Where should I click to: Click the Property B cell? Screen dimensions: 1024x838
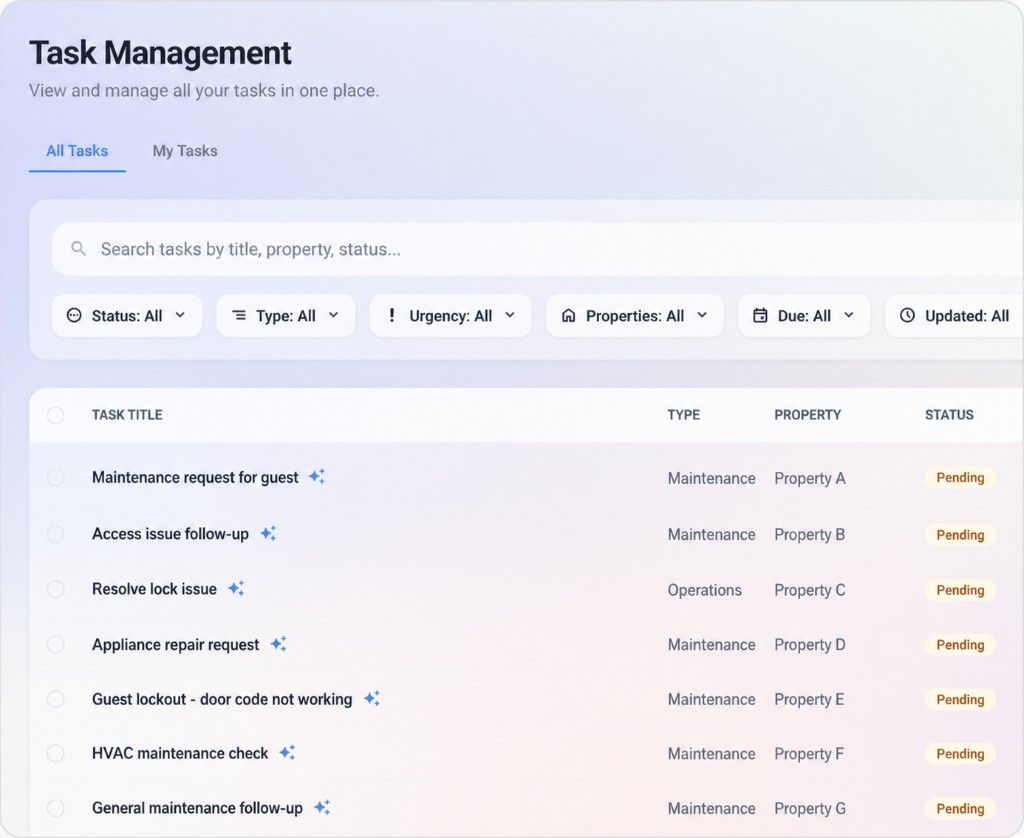pyautogui.click(x=810, y=534)
